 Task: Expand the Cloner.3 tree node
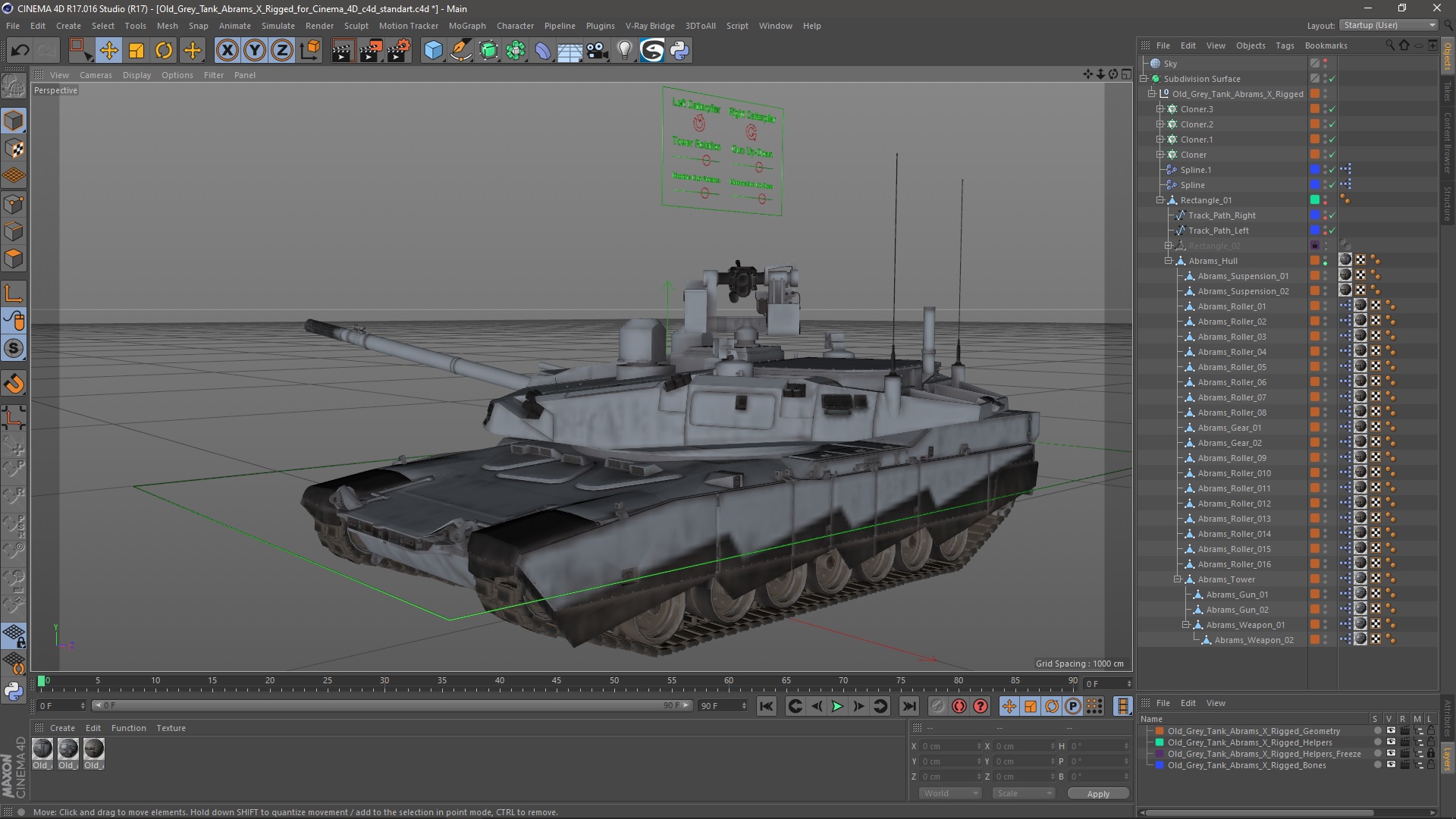tap(1160, 109)
